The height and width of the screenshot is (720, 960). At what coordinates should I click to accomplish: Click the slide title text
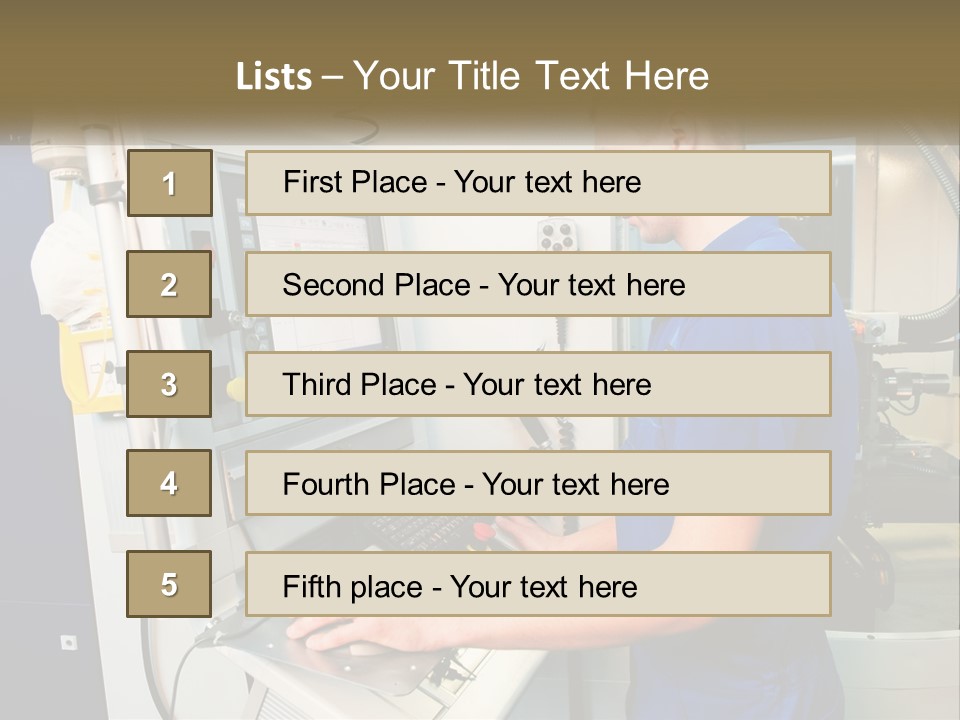point(473,76)
